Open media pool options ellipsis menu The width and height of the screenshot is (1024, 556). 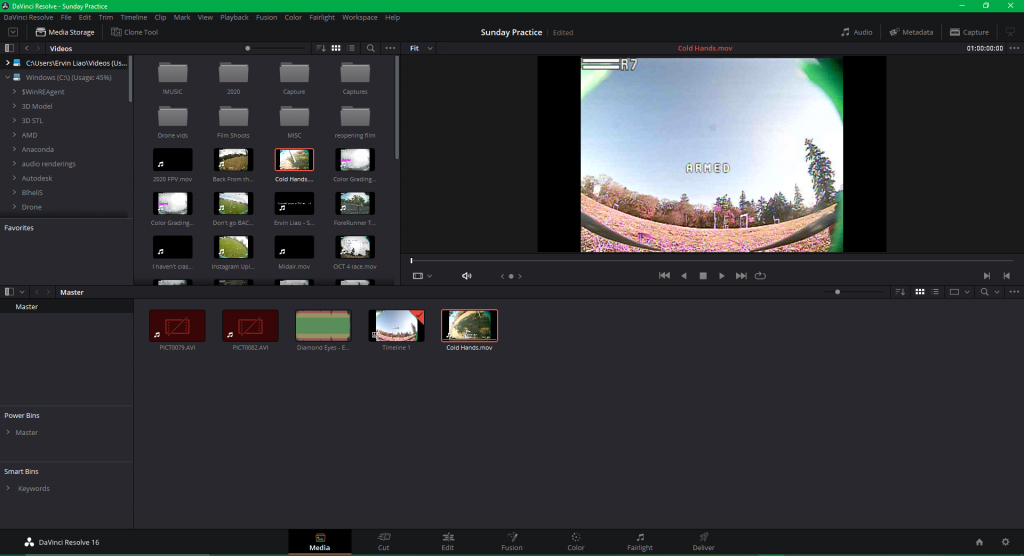[1014, 292]
